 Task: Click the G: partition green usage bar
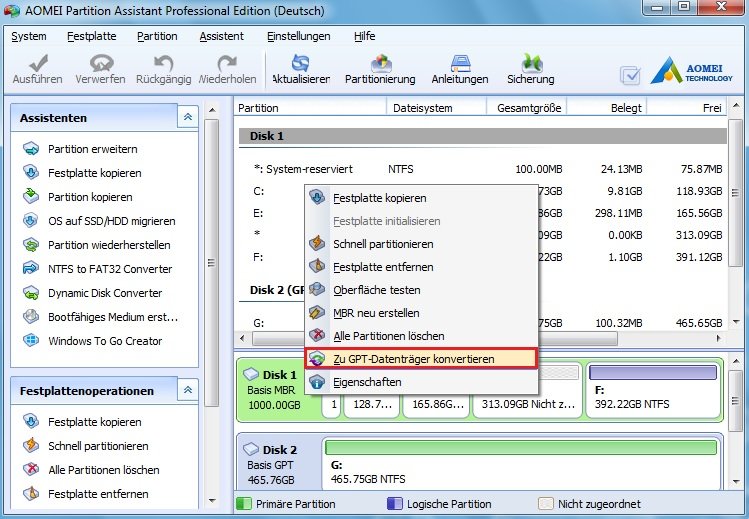click(x=521, y=447)
